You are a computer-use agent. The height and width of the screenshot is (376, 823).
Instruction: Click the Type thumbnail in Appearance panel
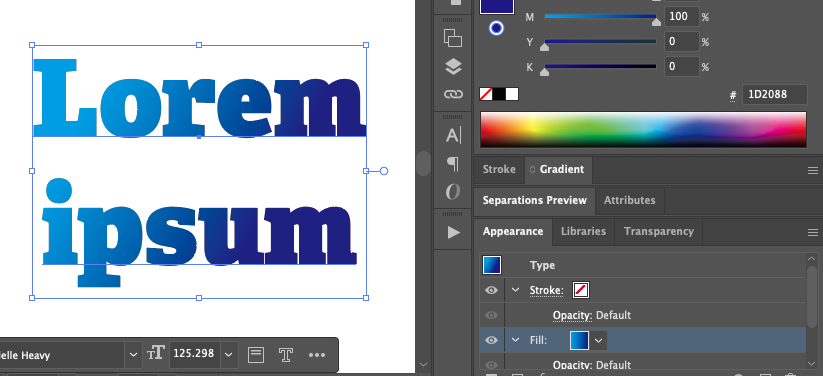click(492, 265)
